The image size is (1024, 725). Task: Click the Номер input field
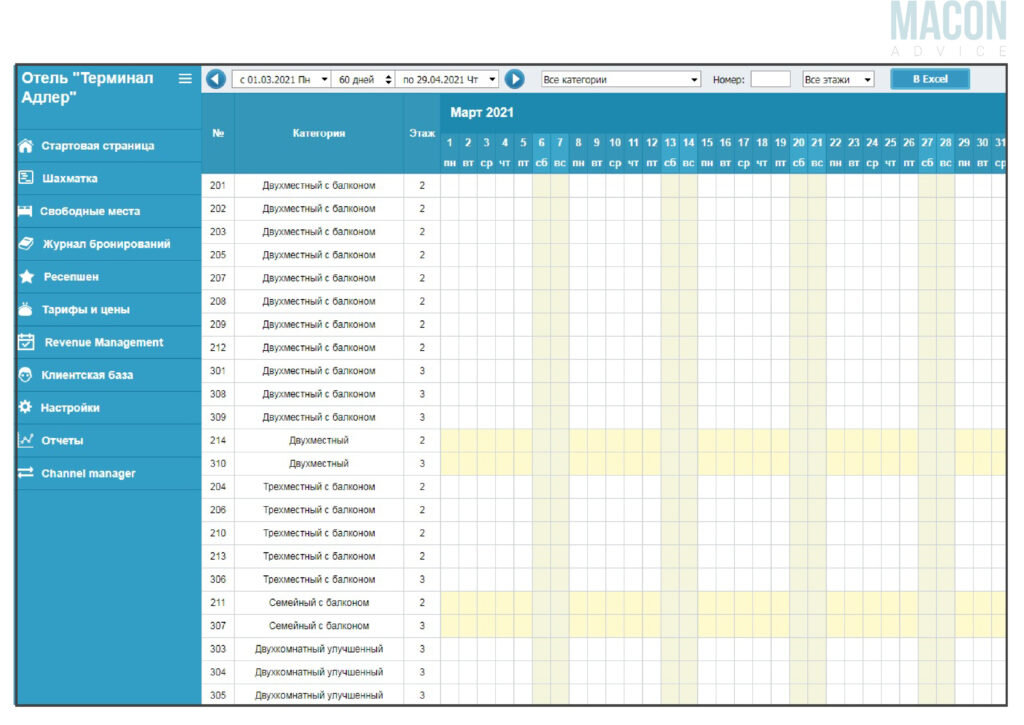tap(771, 79)
